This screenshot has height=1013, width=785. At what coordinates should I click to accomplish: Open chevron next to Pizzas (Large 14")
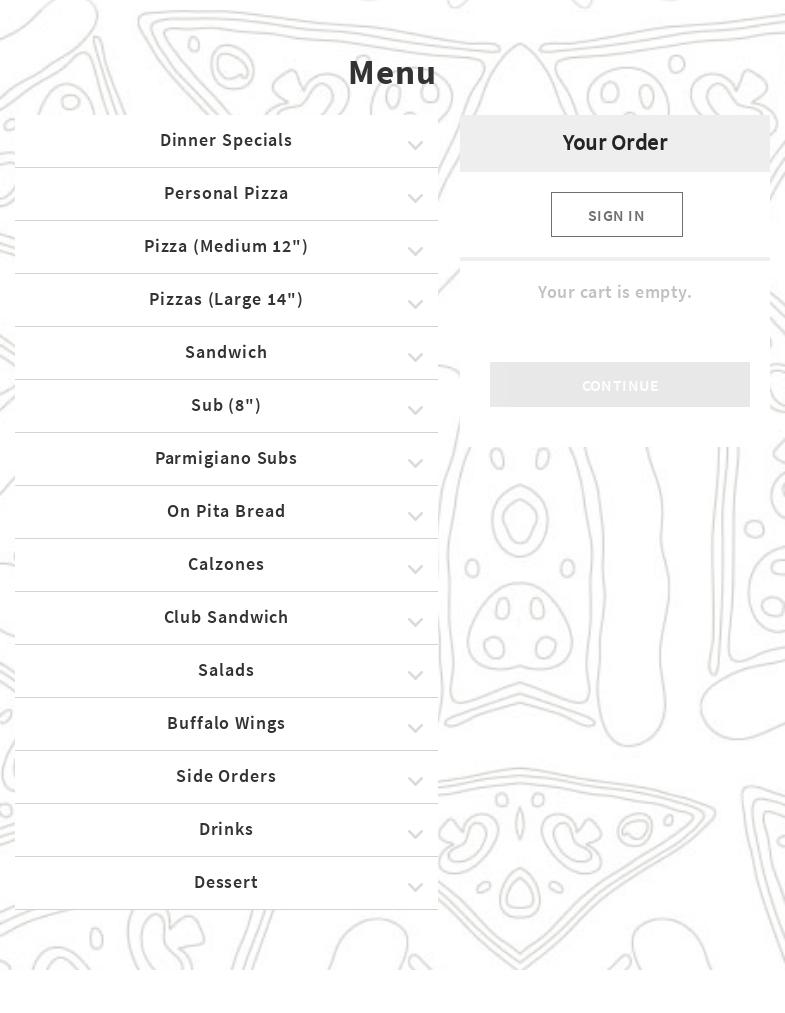(415, 305)
